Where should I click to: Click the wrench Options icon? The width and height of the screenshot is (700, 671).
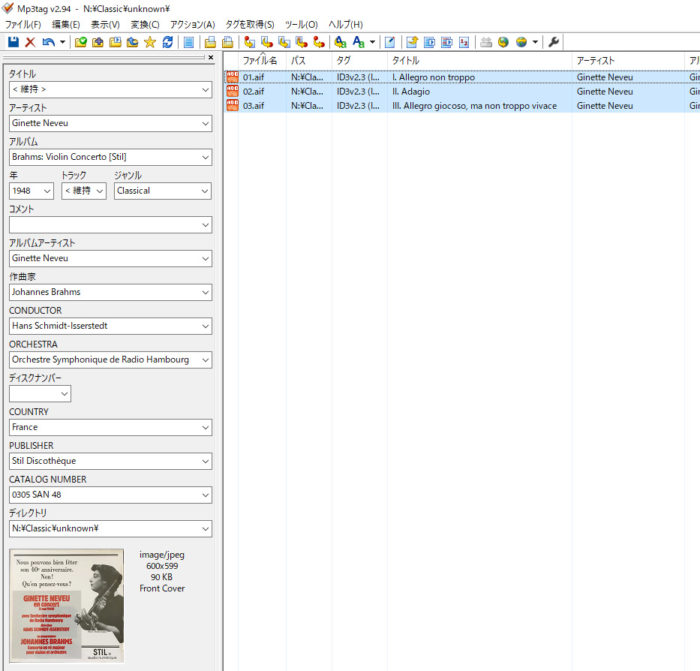[x=554, y=42]
